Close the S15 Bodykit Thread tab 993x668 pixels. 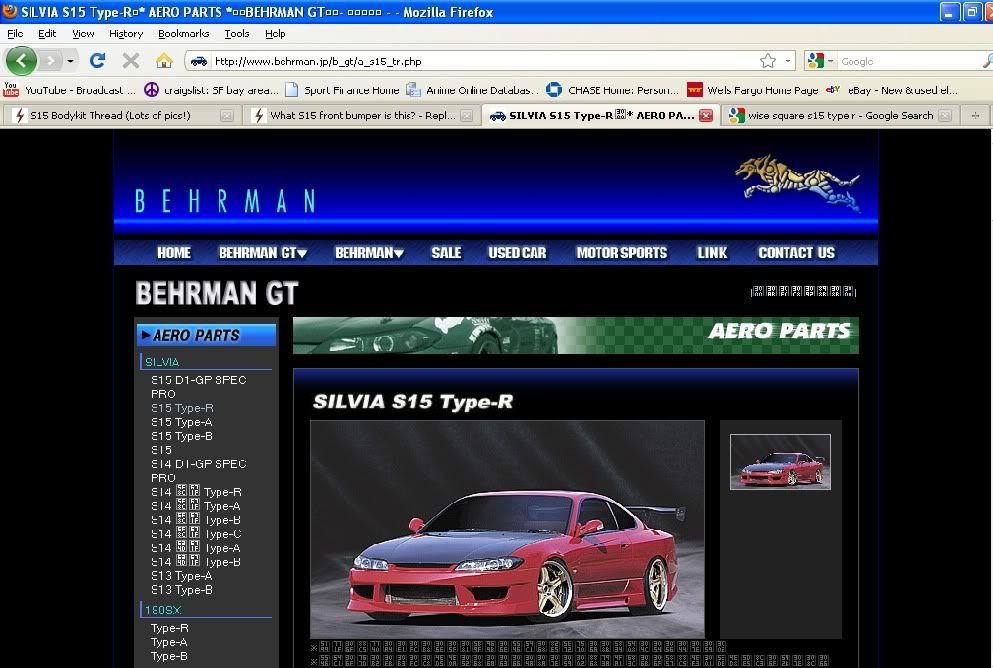(227, 115)
